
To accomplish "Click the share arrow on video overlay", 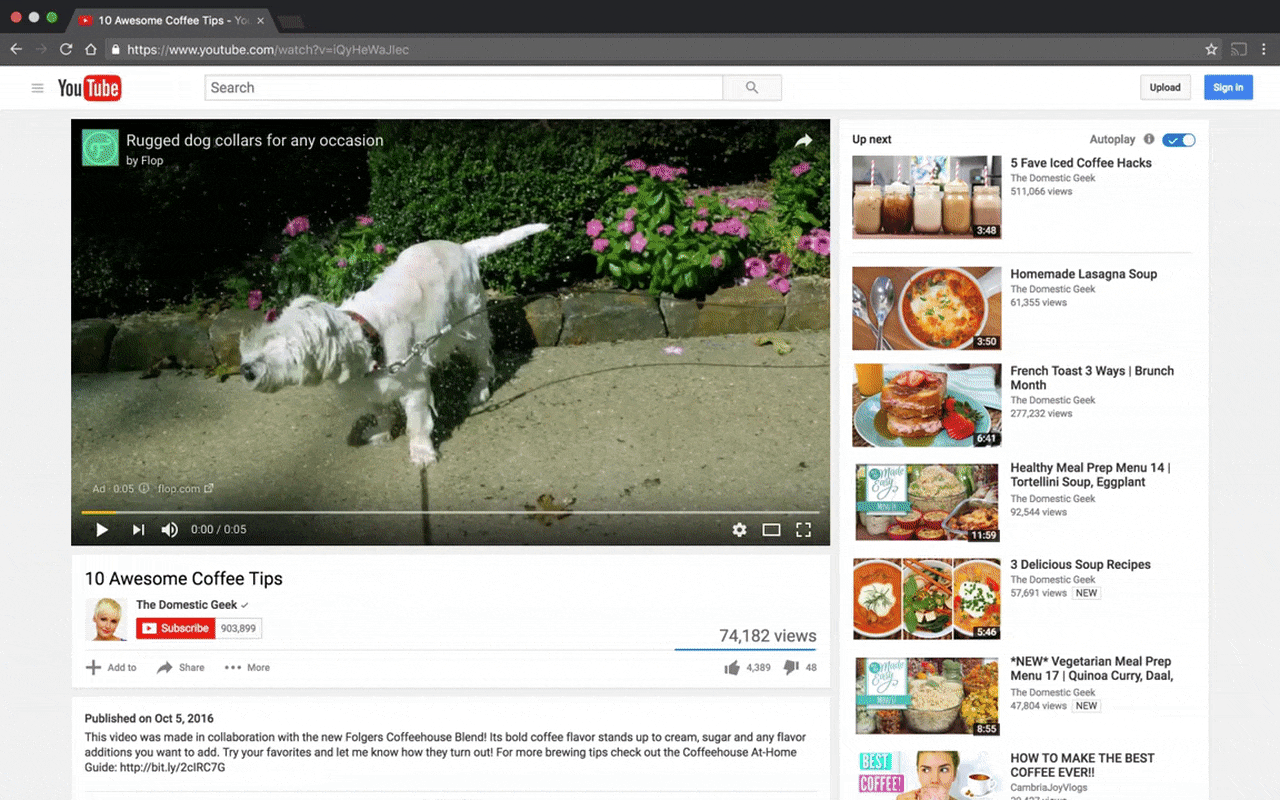I will pos(803,142).
